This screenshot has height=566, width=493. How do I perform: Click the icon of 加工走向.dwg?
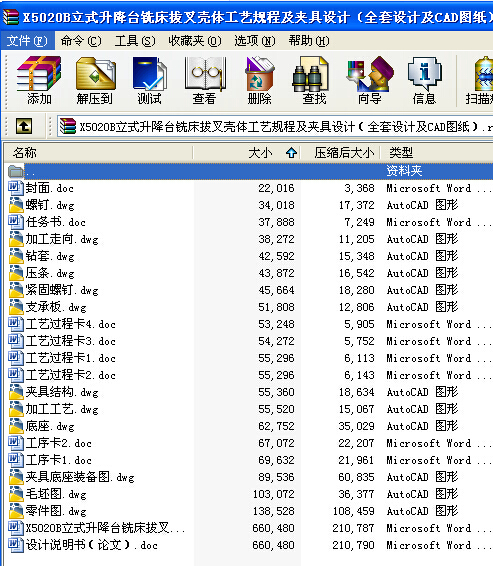(16, 239)
